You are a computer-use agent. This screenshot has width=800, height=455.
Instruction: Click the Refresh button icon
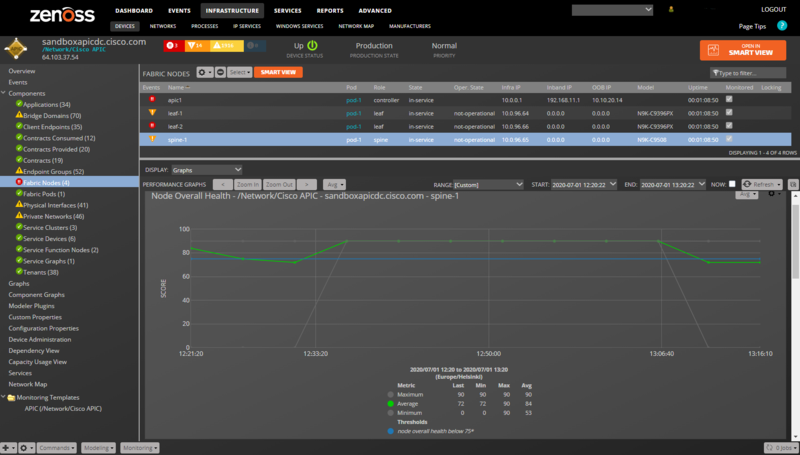747,184
